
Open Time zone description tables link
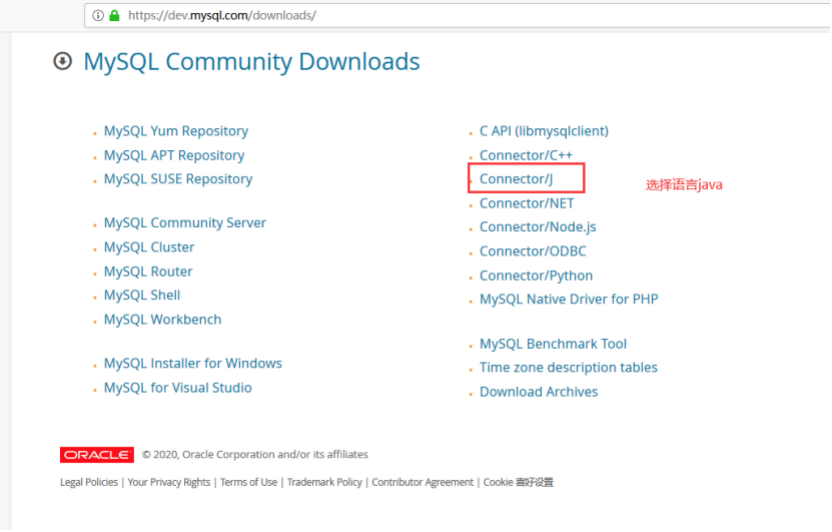coord(568,368)
